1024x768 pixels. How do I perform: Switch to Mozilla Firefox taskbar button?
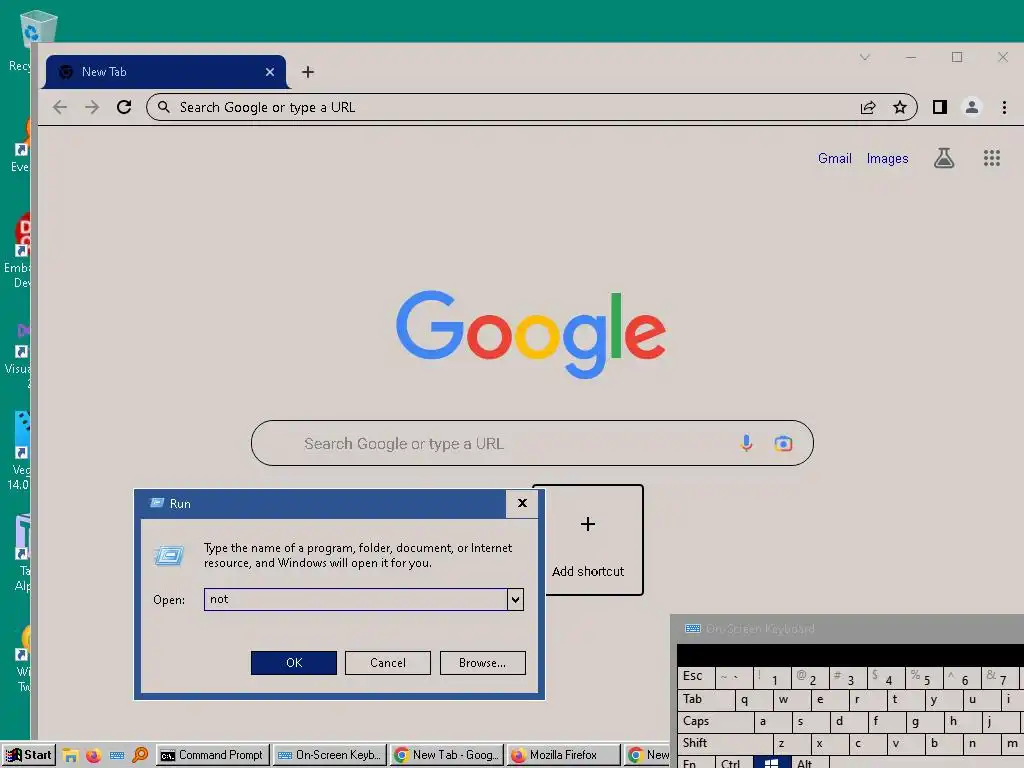(x=565, y=755)
